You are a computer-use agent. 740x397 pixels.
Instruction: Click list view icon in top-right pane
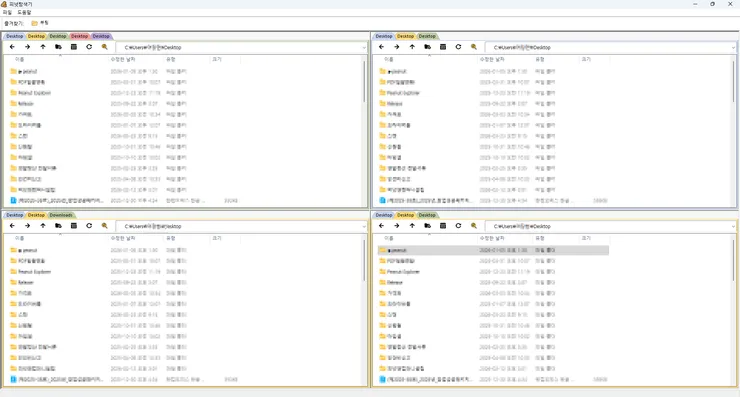[x=443, y=47]
